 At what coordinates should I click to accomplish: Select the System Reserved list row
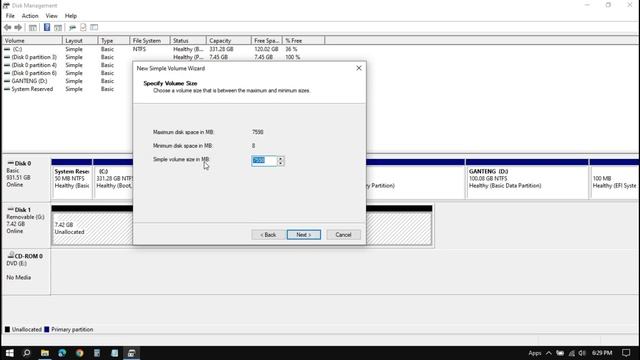tap(68, 89)
